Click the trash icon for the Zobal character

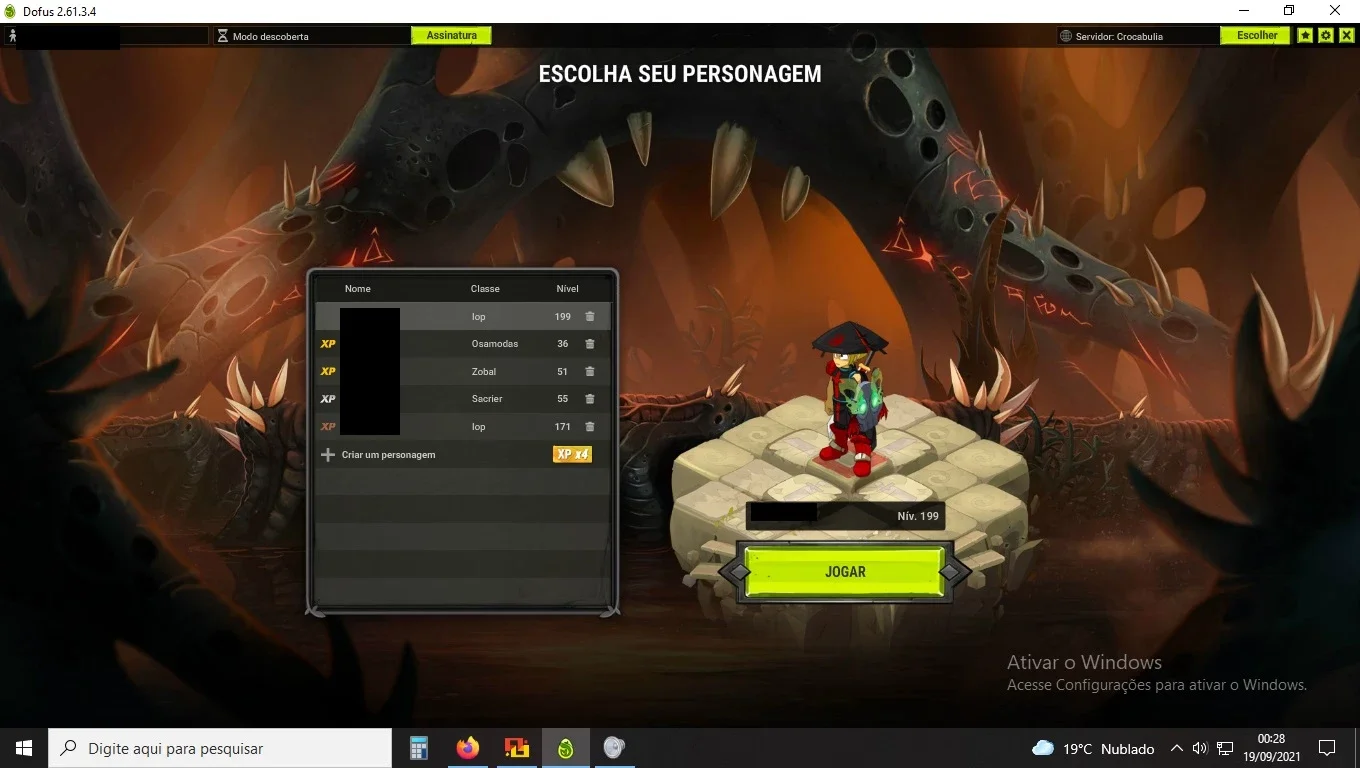click(x=589, y=372)
